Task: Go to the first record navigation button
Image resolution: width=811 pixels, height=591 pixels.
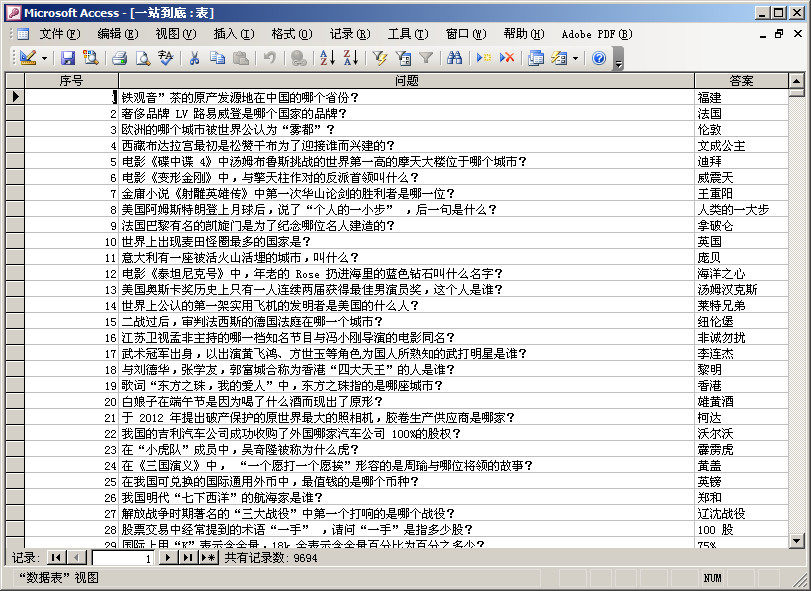Action: coord(56,557)
